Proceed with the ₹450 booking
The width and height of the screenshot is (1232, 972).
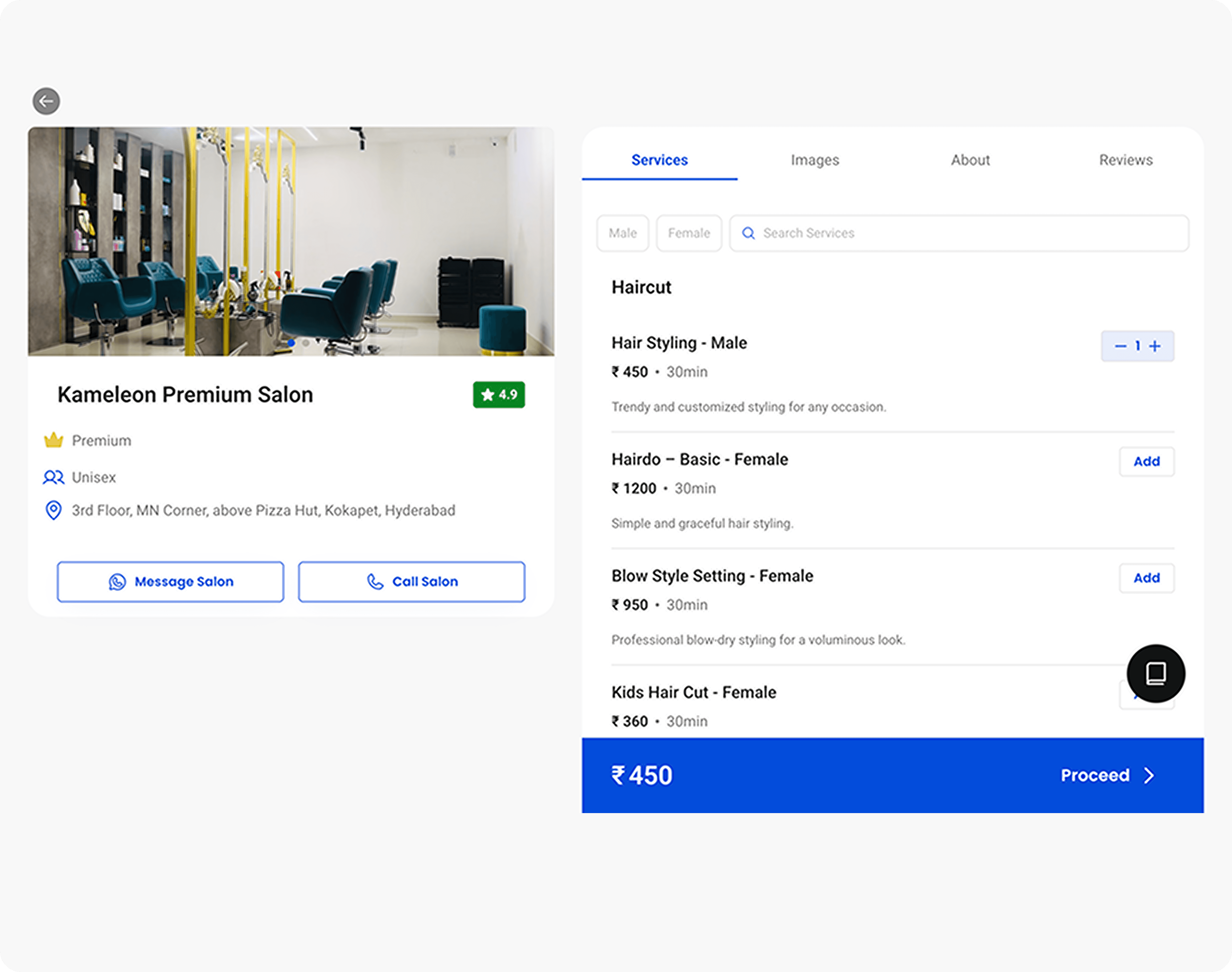point(1106,775)
